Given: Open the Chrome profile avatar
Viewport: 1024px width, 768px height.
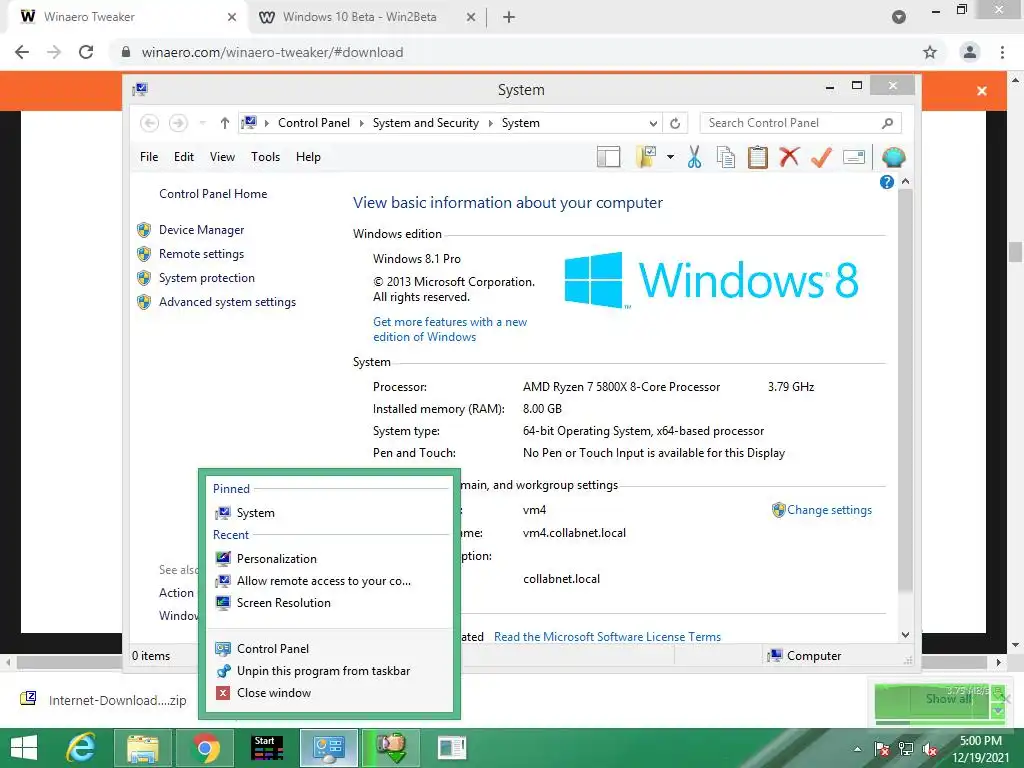Looking at the screenshot, I should 970,52.
